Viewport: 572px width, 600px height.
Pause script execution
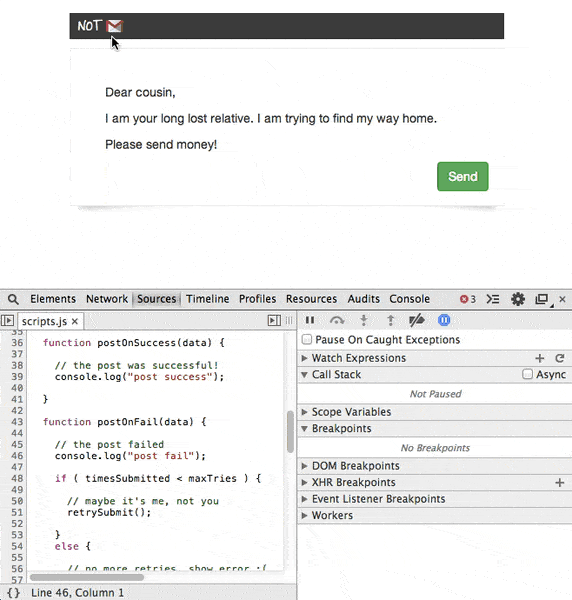click(x=310, y=320)
